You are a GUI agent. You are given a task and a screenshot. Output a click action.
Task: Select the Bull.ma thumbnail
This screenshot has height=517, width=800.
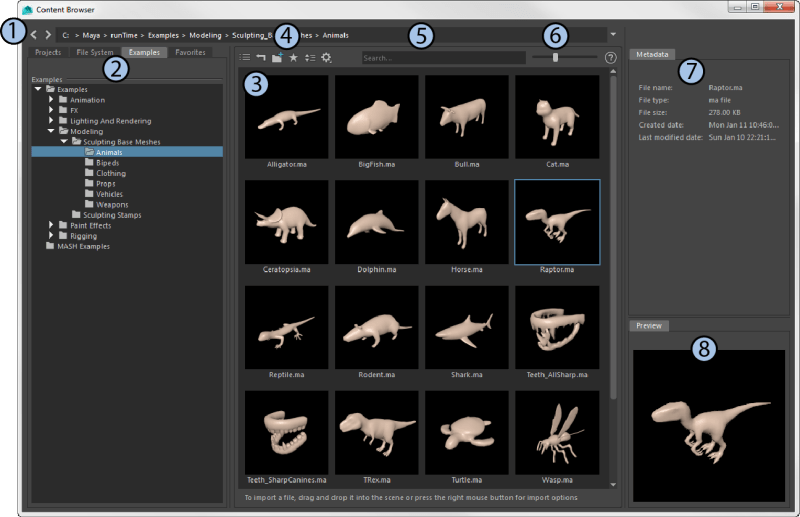467,117
